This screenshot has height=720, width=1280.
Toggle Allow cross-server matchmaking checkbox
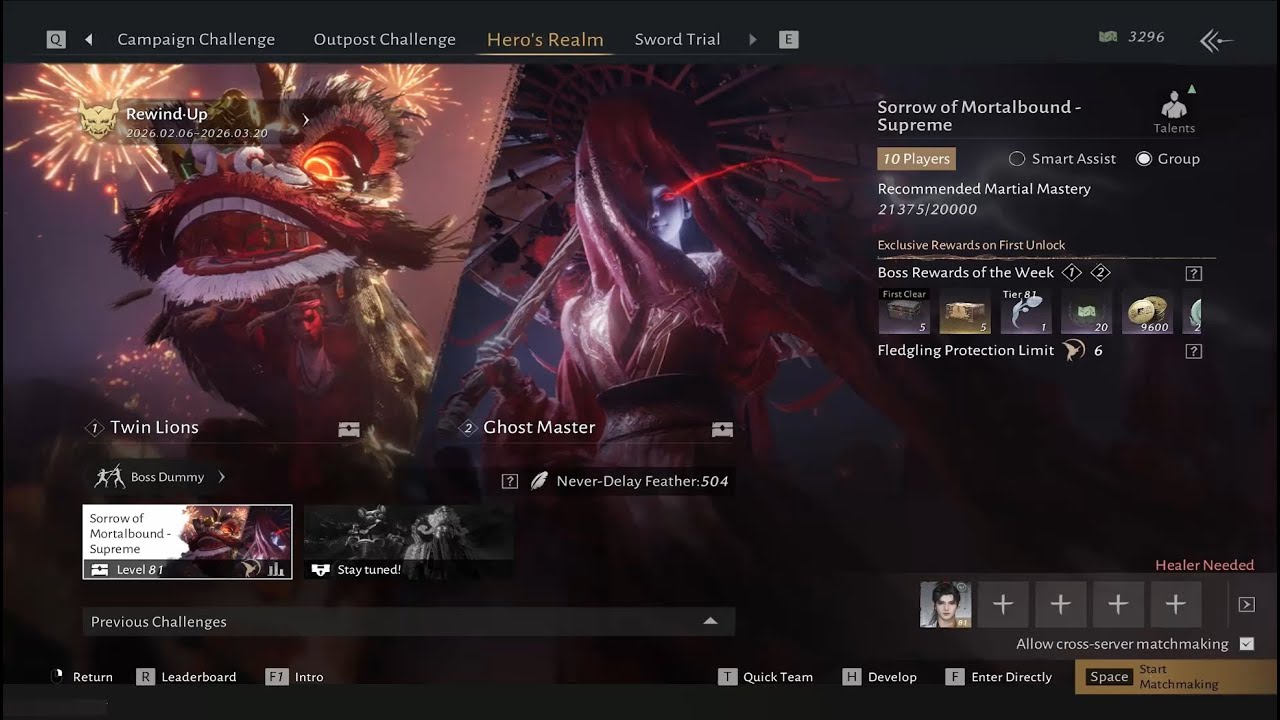point(1246,644)
